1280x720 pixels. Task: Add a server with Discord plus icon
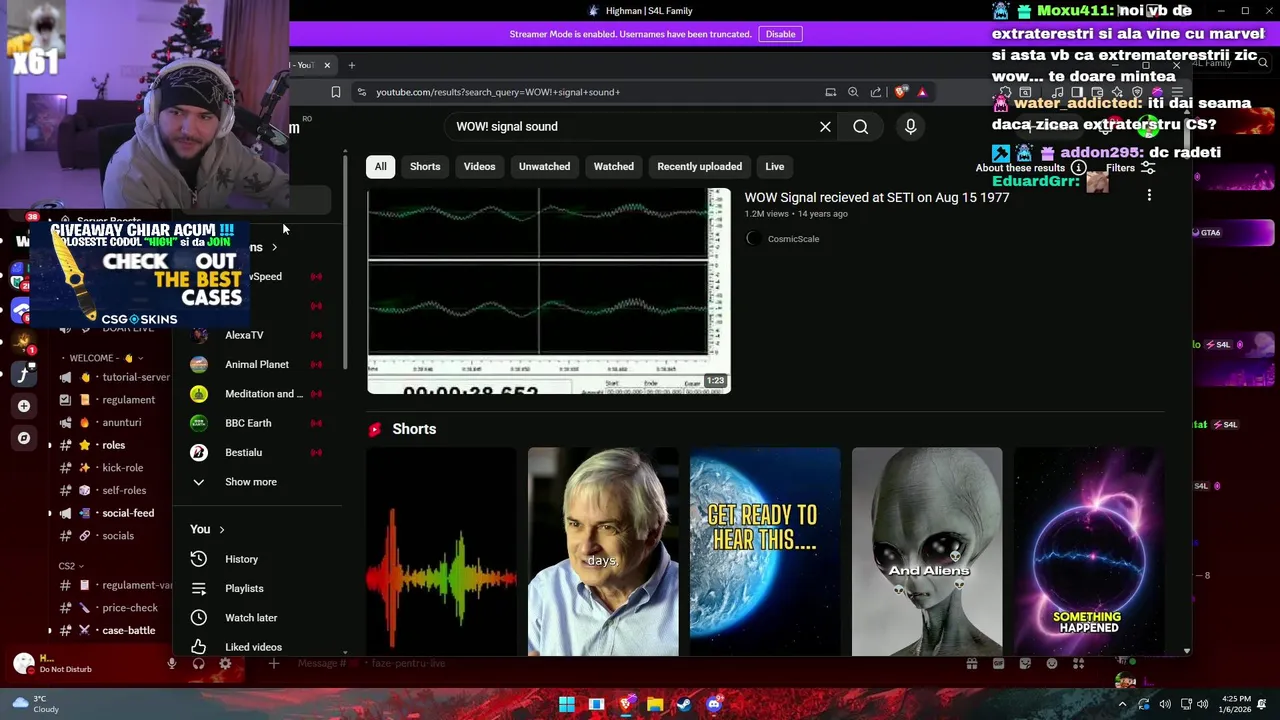click(x=24, y=406)
